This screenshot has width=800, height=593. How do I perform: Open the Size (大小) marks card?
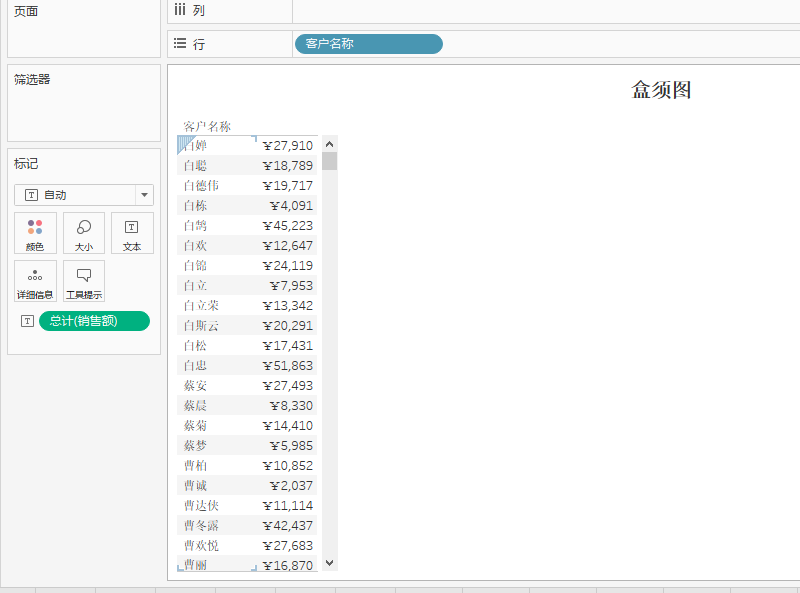[84, 233]
